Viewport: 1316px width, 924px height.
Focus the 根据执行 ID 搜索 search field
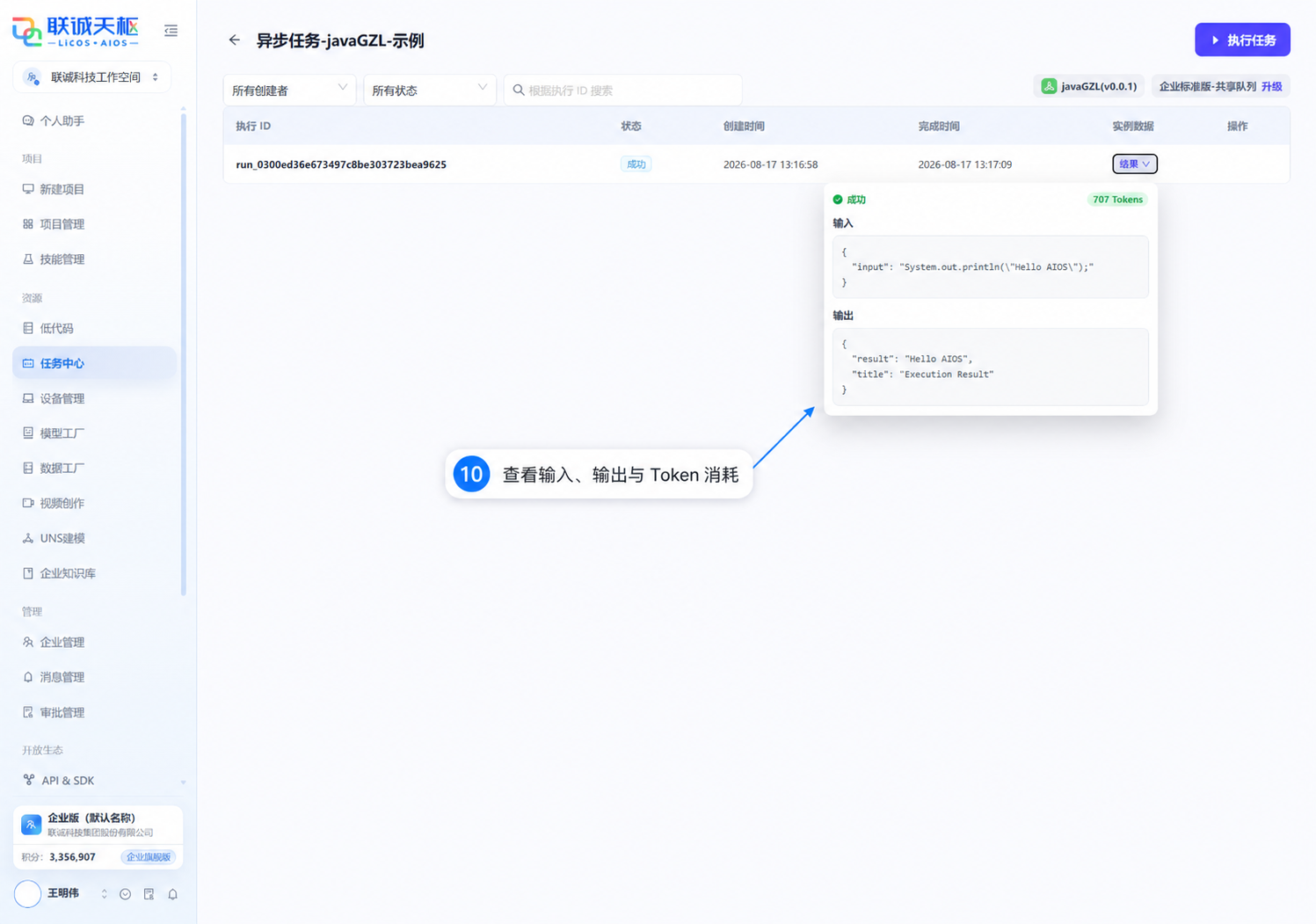click(x=622, y=90)
